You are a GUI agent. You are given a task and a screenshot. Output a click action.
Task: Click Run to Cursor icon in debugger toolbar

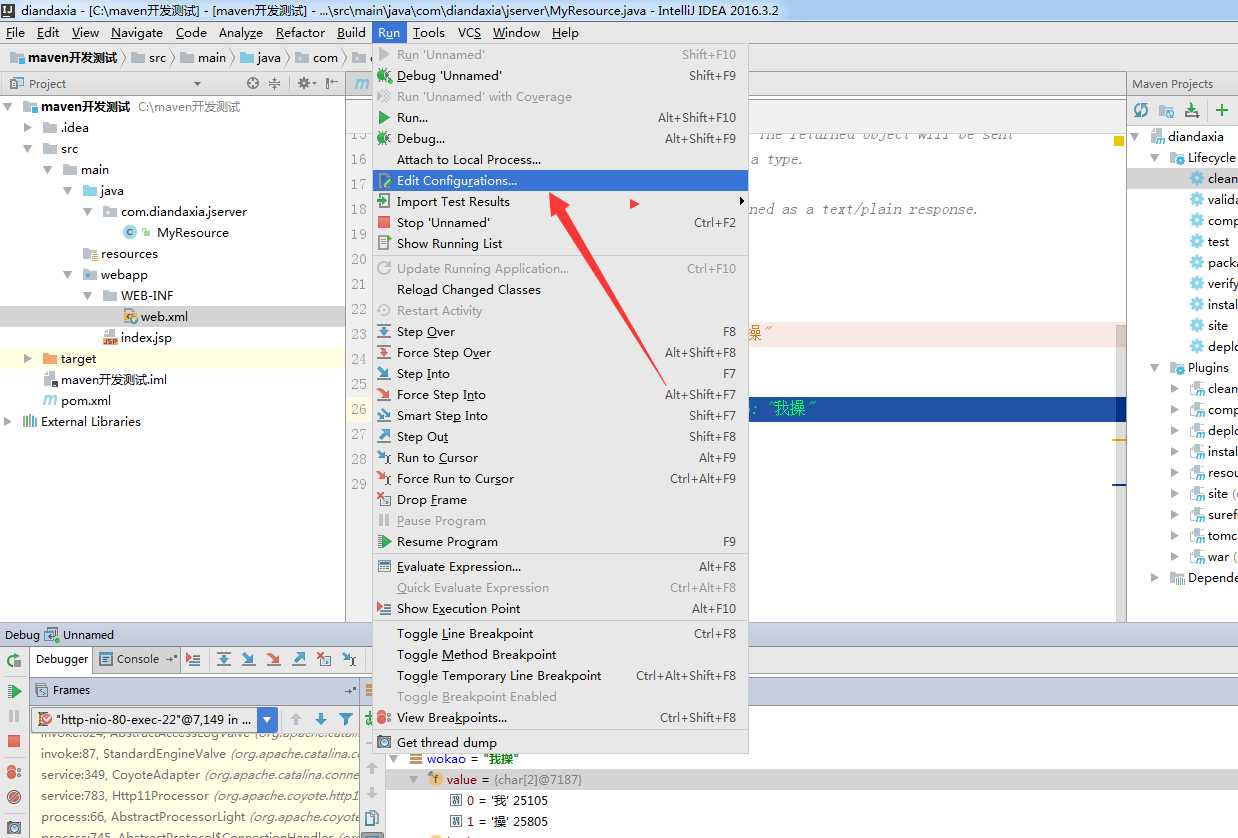click(349, 660)
